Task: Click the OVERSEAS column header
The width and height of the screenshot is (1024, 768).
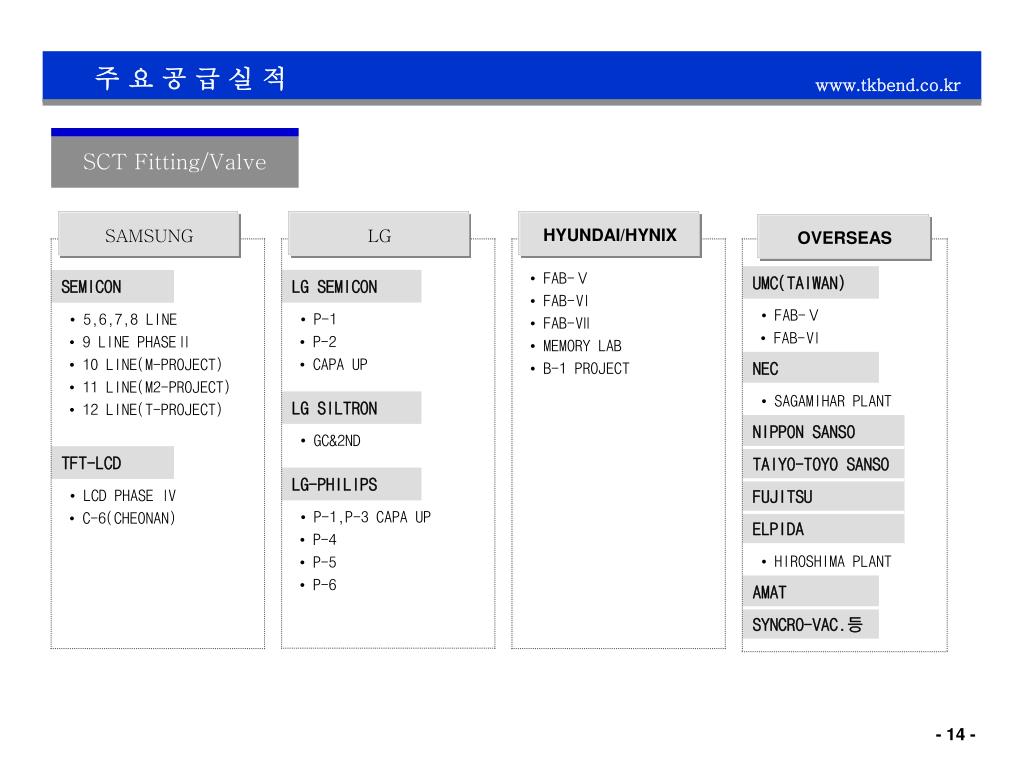Action: (844, 237)
